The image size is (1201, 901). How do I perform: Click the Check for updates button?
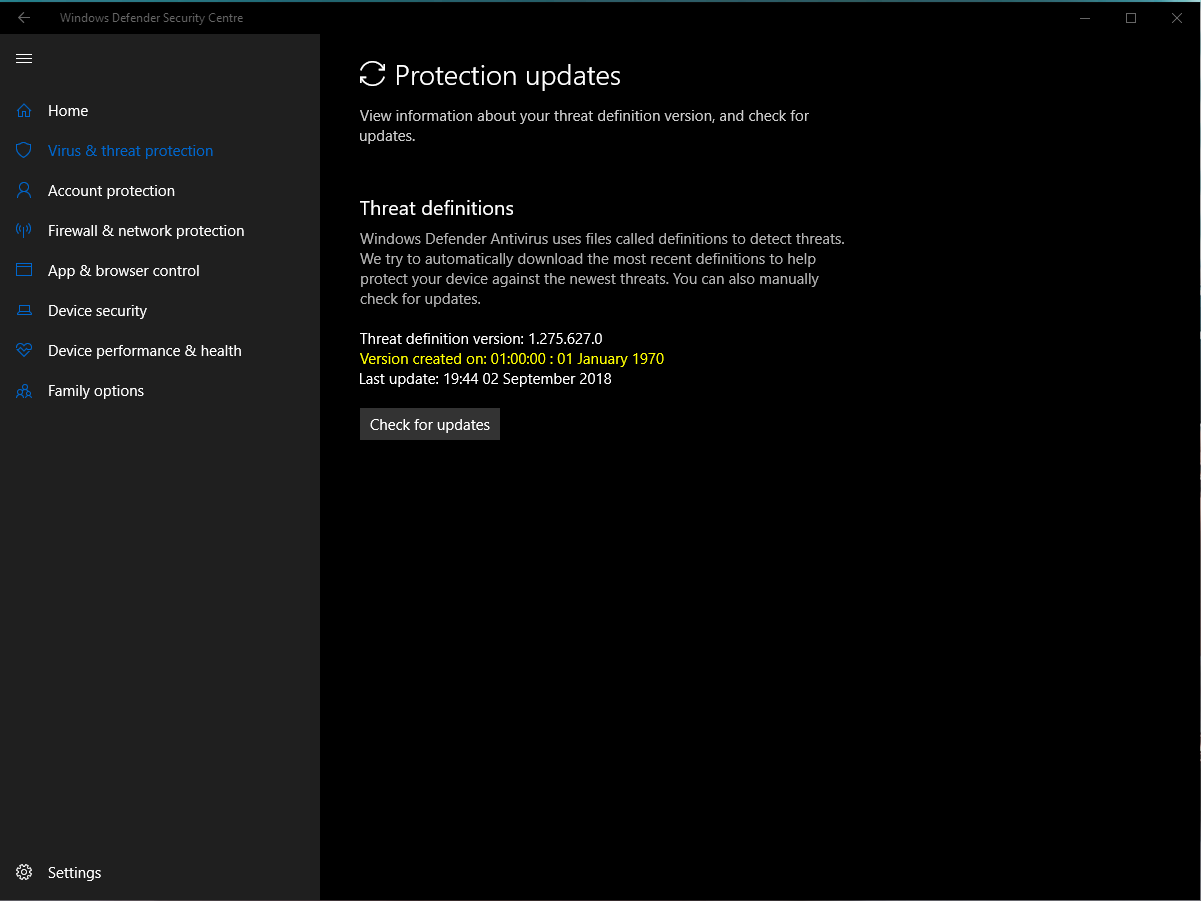tap(430, 424)
